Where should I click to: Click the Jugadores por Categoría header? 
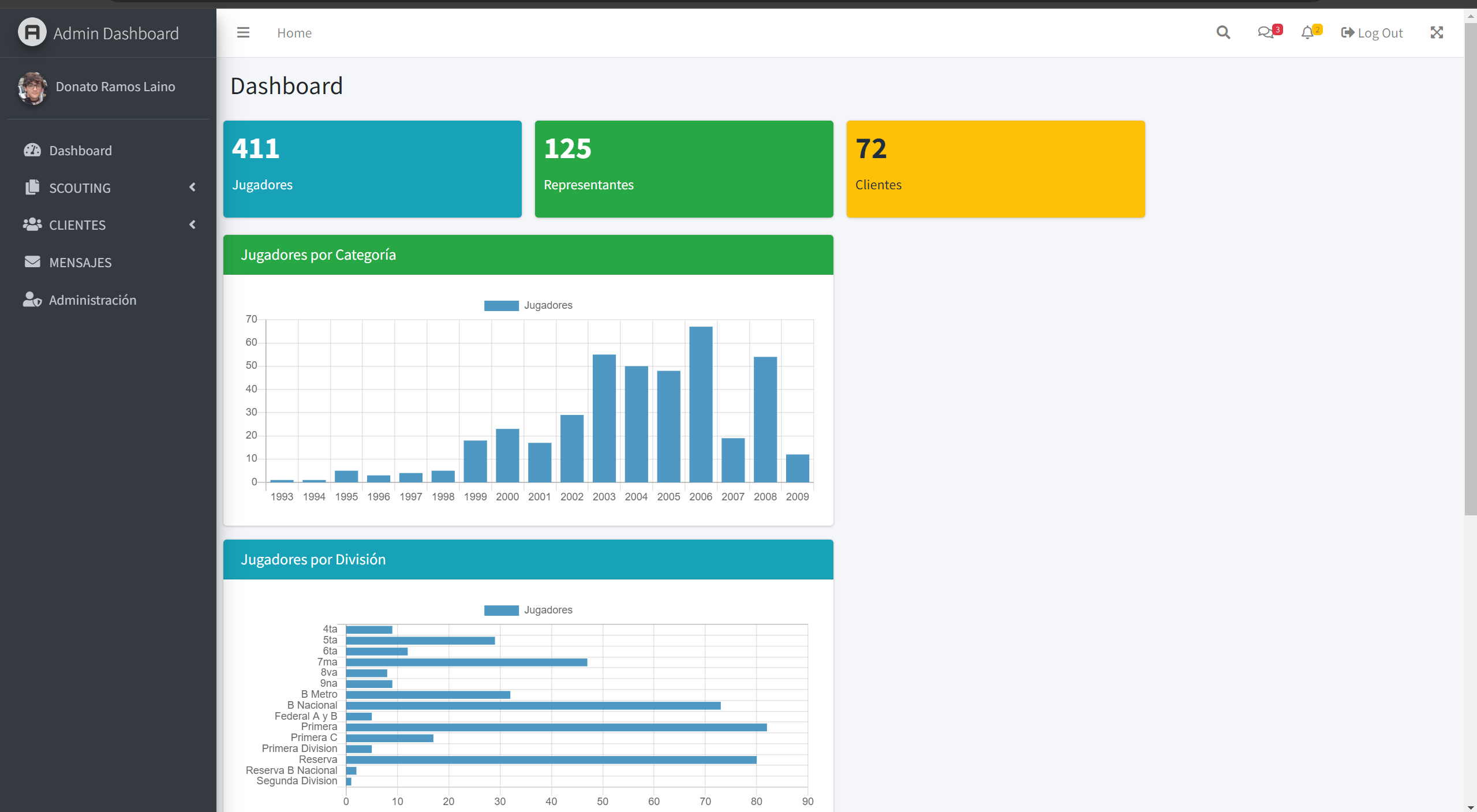[x=528, y=255]
